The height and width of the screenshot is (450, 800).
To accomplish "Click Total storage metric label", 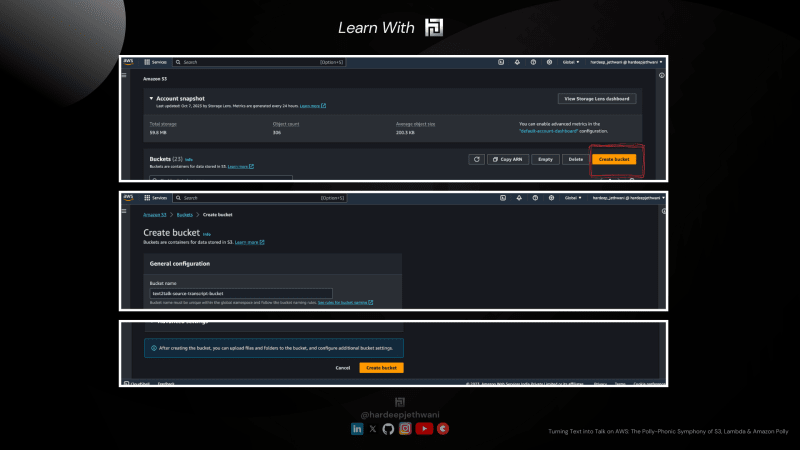I will 163,124.
